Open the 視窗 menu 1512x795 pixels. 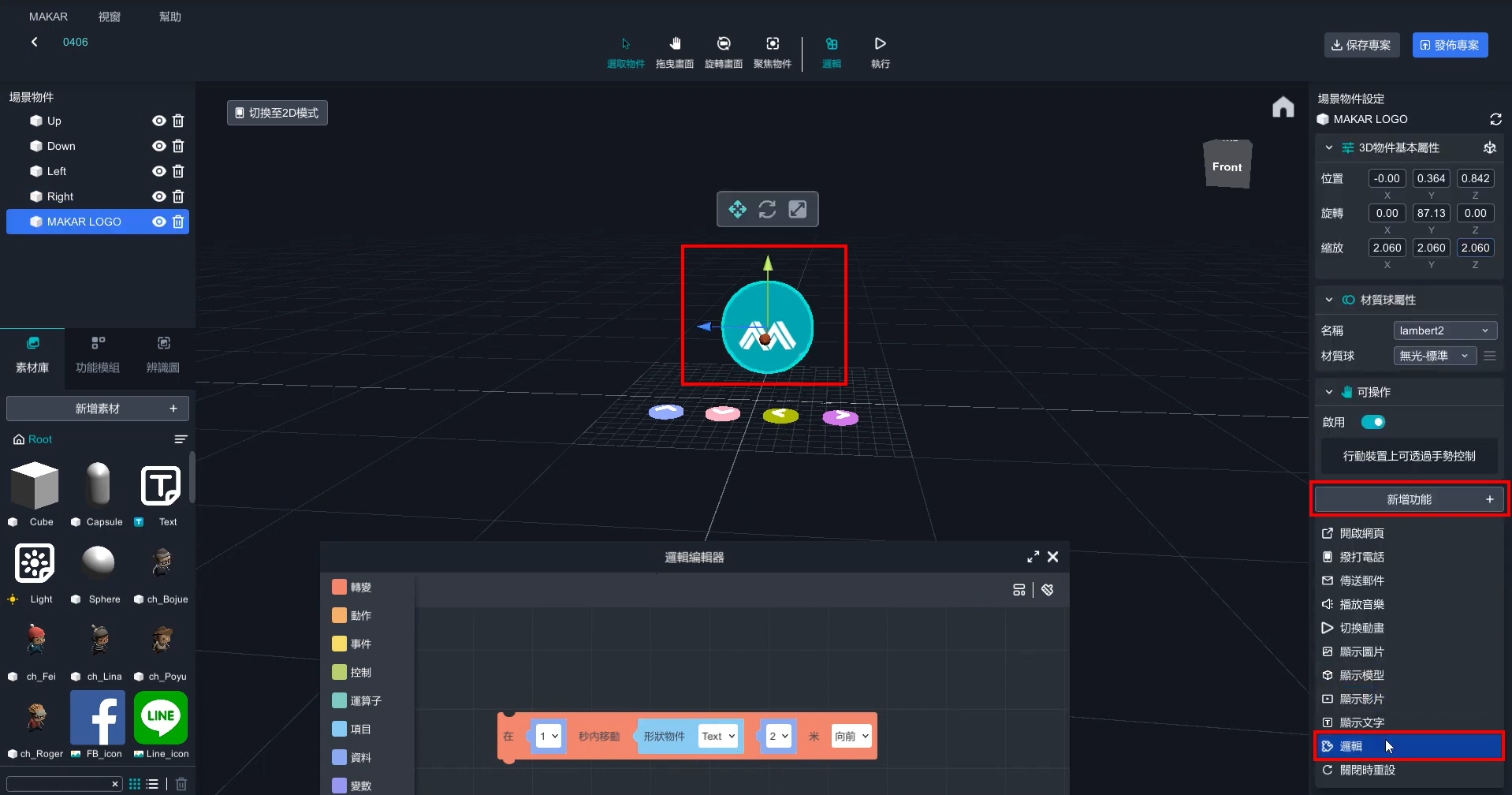tap(110, 17)
